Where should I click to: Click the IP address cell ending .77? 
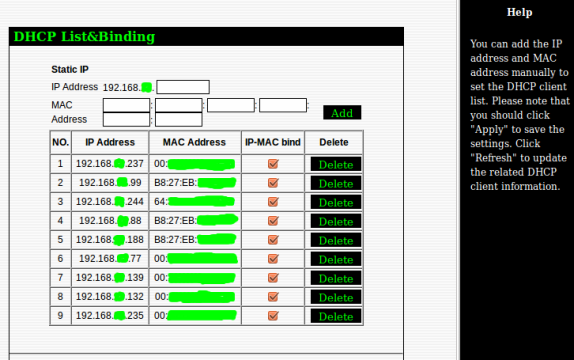click(110, 259)
